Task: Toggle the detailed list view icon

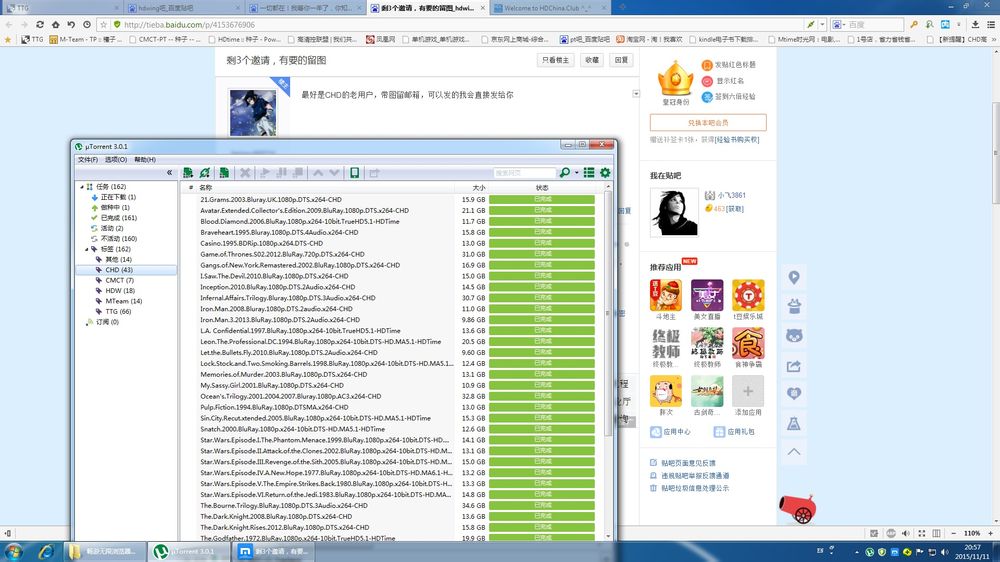Action: pyautogui.click(x=589, y=173)
